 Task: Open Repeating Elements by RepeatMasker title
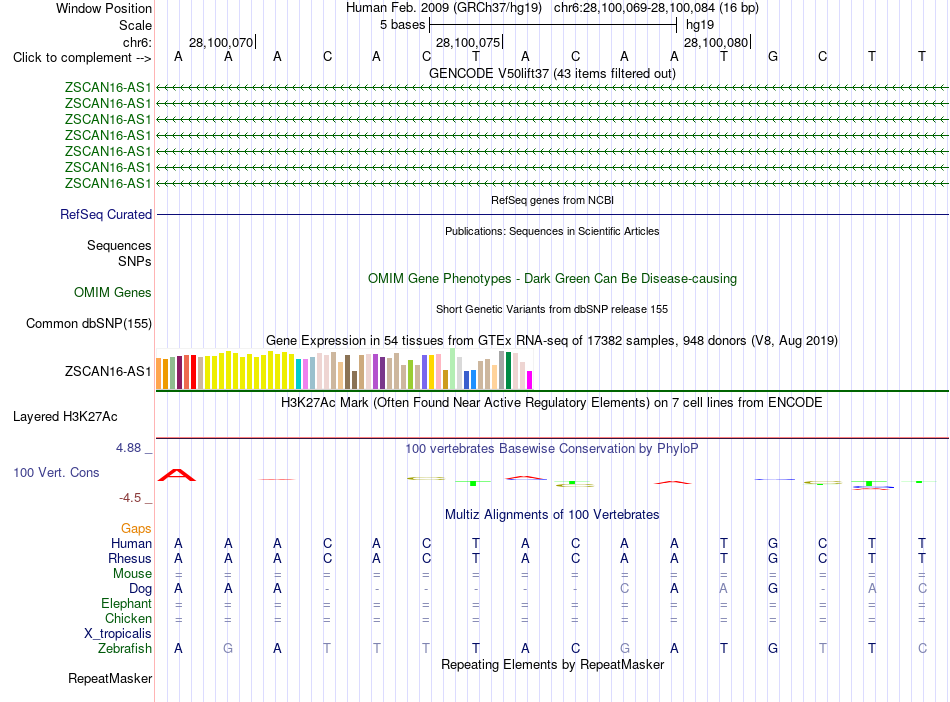(x=552, y=665)
